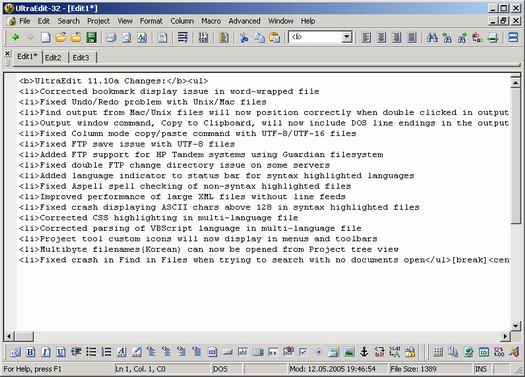
Task: Open the Column menu
Action: 182,21
